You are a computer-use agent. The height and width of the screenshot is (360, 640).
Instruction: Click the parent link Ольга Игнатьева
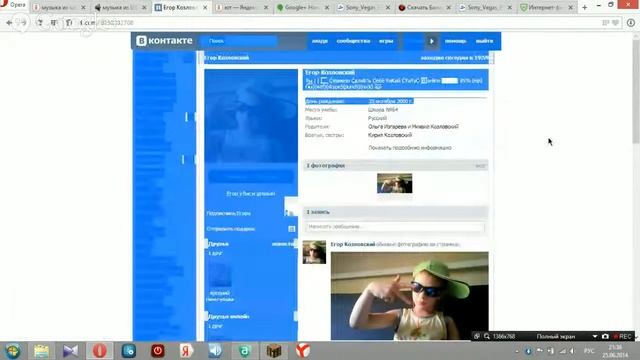coord(387,127)
